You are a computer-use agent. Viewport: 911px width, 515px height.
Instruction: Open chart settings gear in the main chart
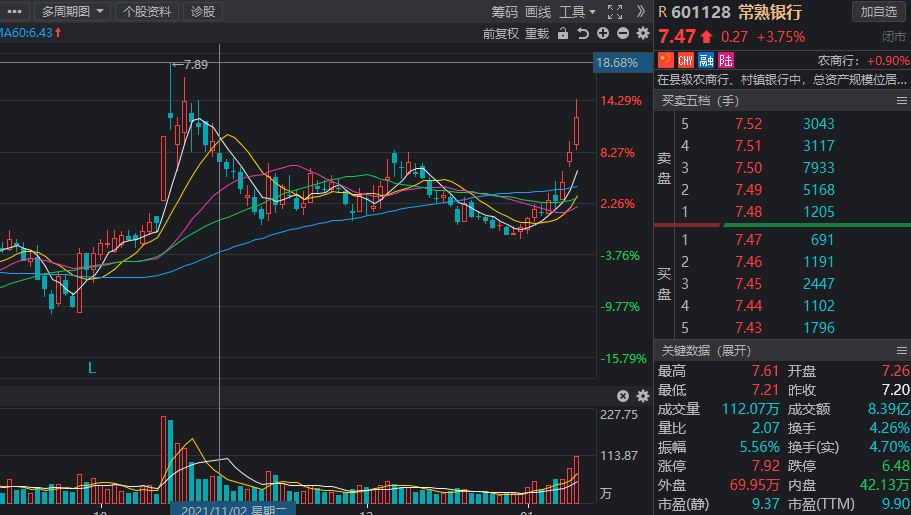coord(642,34)
